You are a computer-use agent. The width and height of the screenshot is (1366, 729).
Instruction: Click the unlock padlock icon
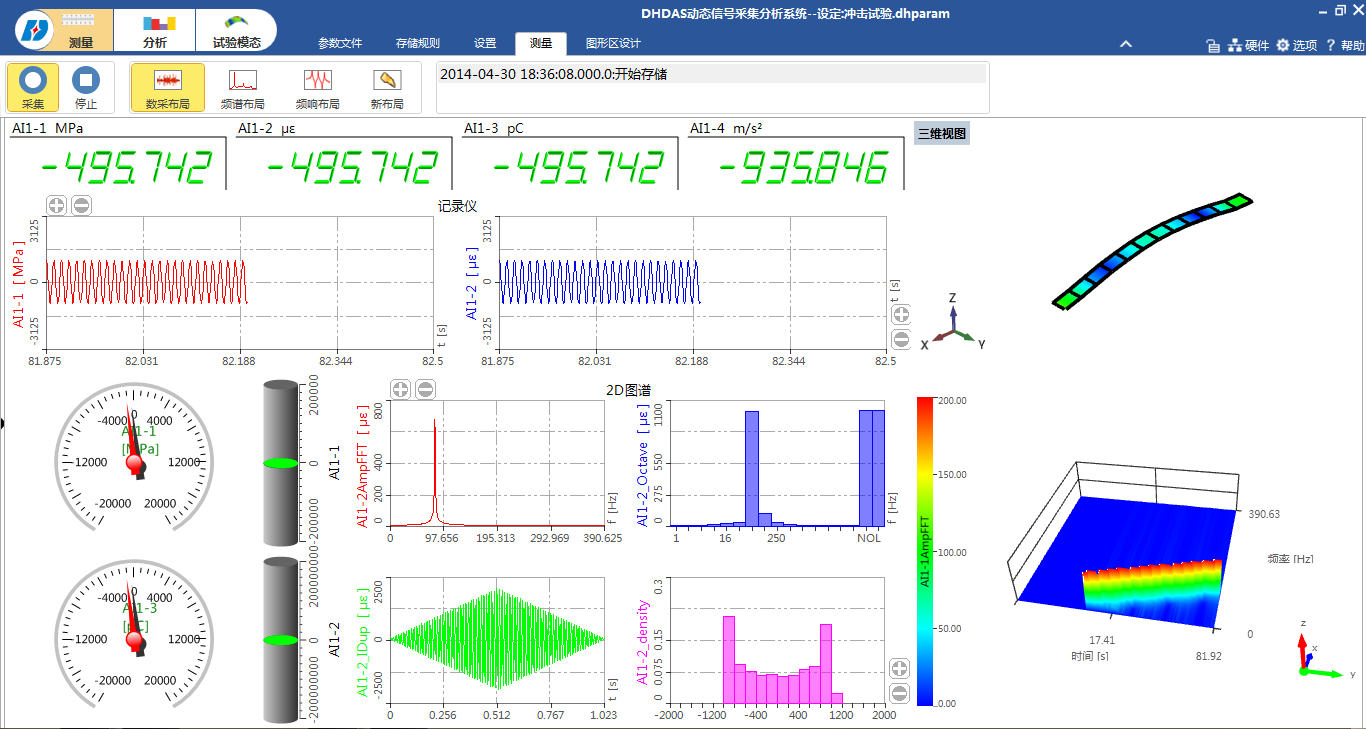1212,46
